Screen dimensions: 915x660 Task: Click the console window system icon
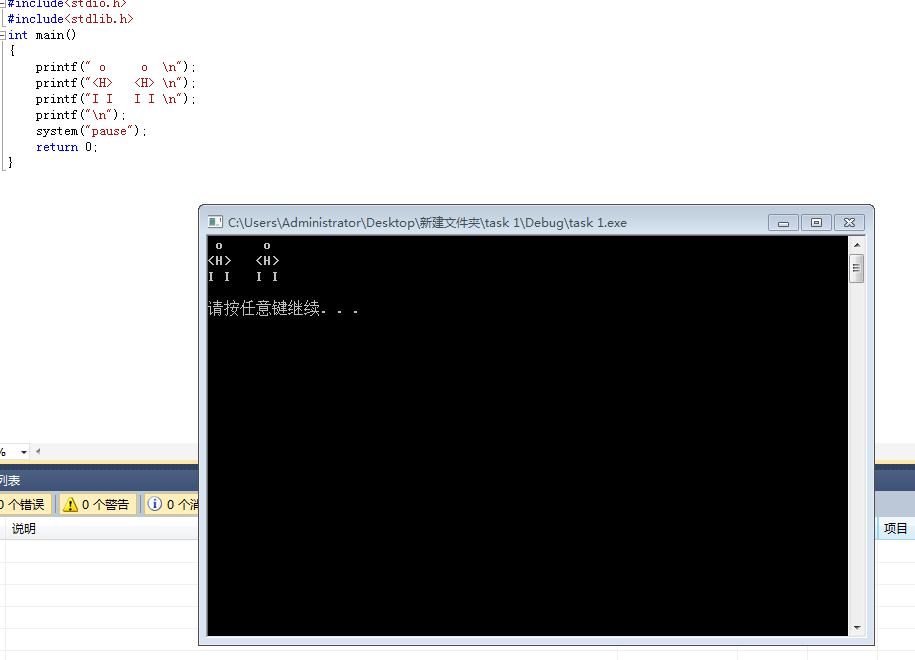pos(215,222)
